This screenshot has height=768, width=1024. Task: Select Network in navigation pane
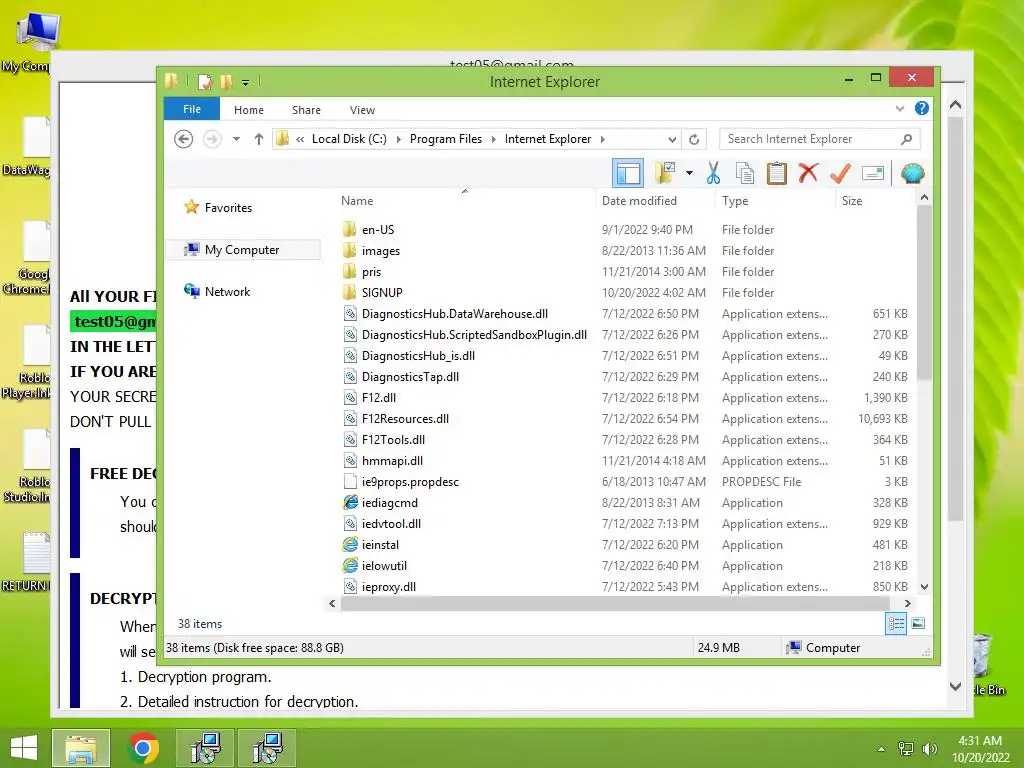tap(227, 292)
